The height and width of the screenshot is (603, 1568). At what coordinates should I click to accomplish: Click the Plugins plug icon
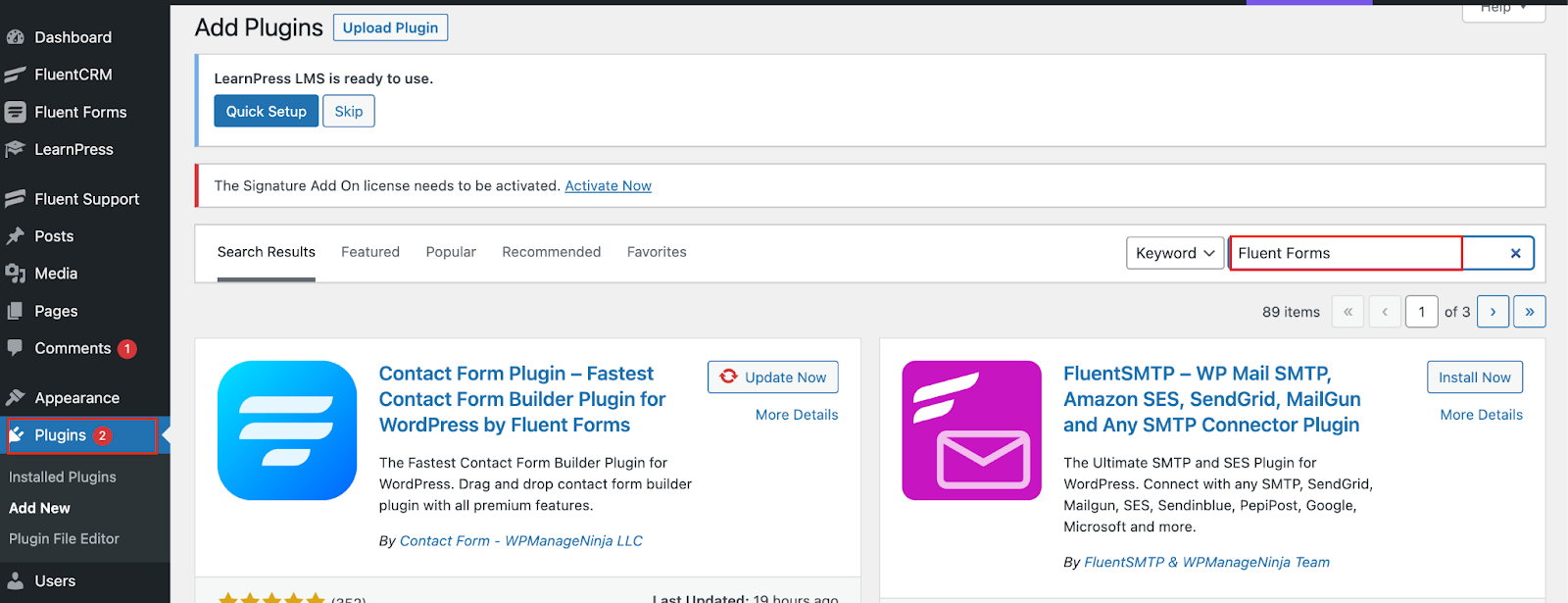point(17,434)
